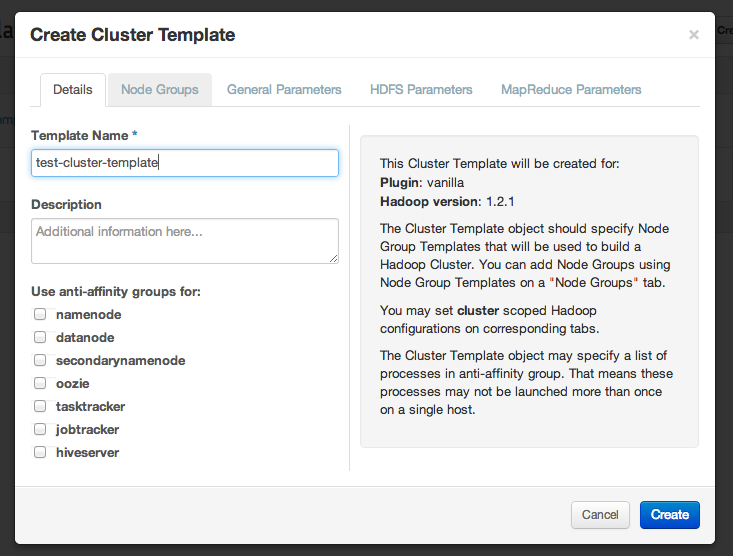Viewport: 733px width, 556px height.
Task: Click the Template Name label
Action: point(80,135)
